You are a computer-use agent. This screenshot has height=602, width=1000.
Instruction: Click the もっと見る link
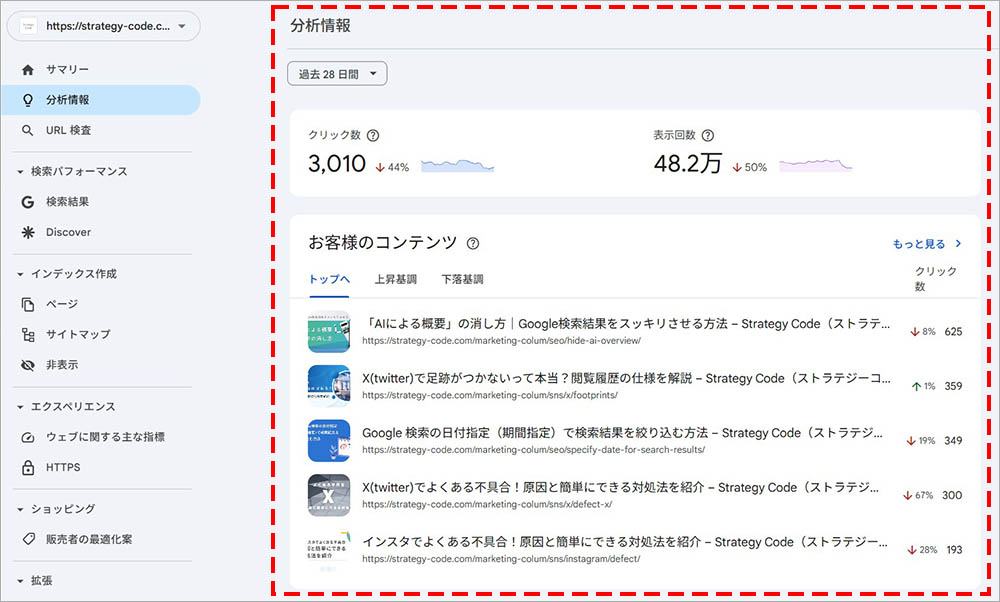[x=926, y=243]
